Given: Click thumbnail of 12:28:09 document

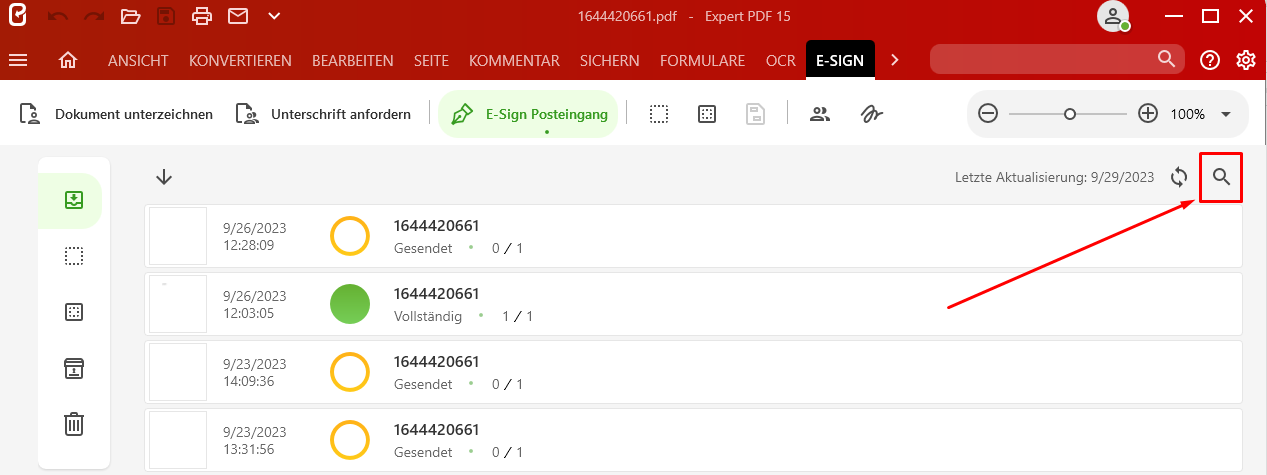Looking at the screenshot, I should pos(177,236).
